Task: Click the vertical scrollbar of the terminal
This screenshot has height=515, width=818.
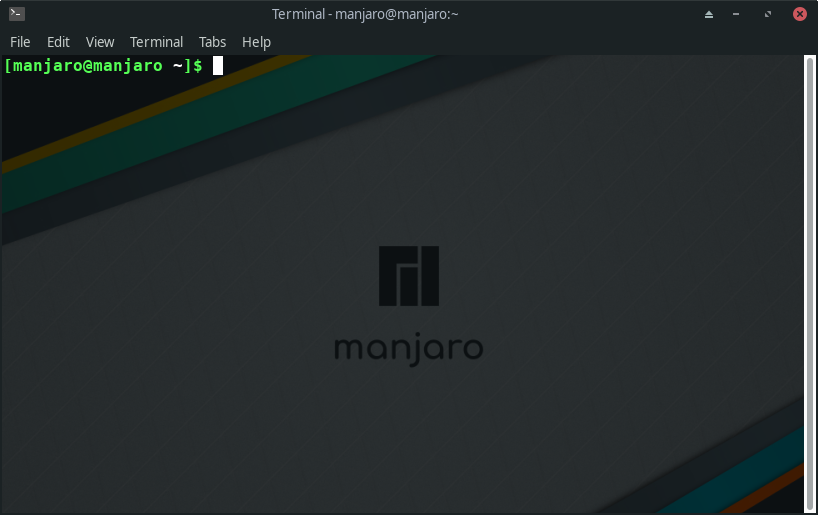Action: tap(810, 284)
